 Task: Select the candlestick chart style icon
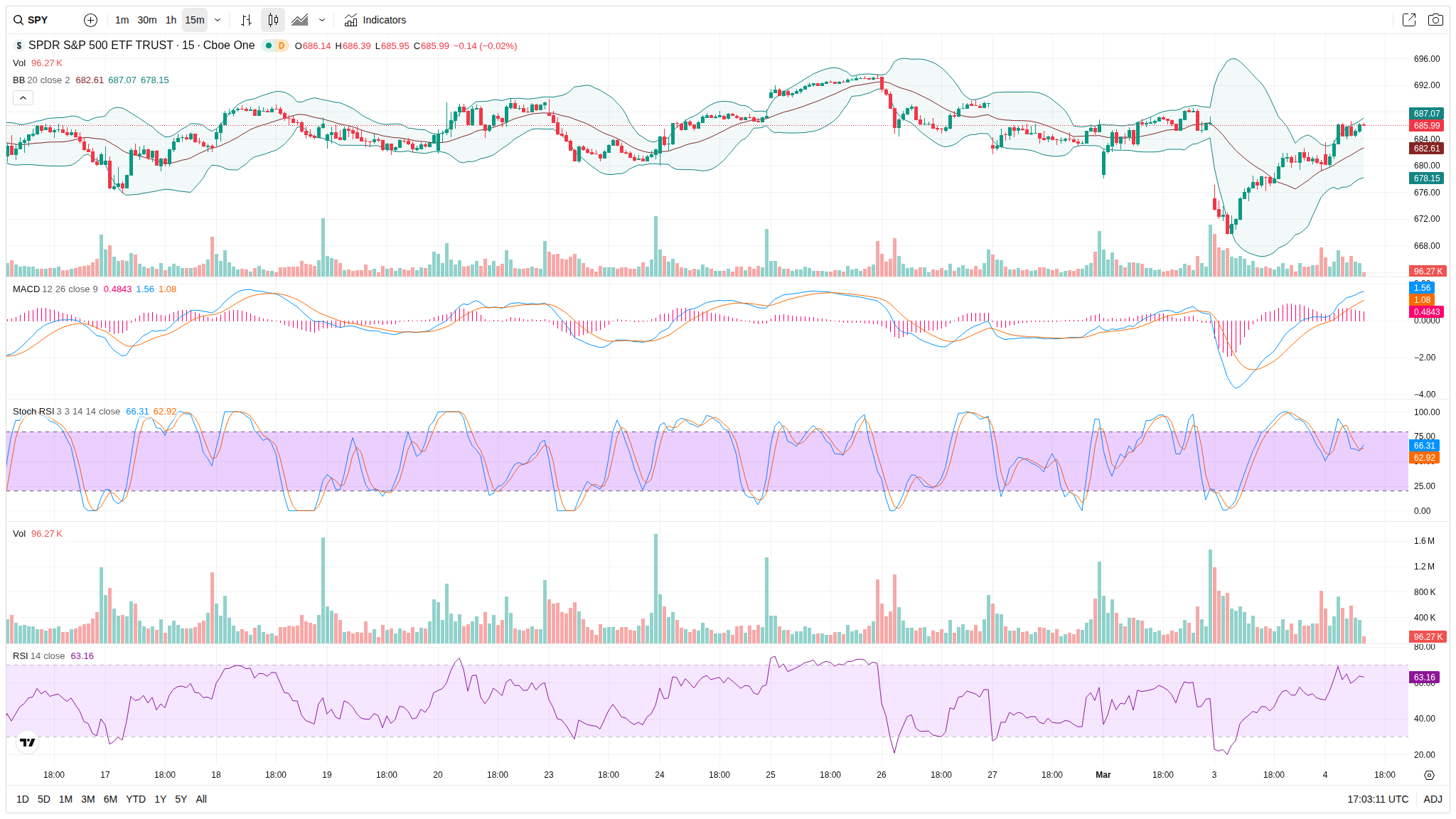point(273,20)
